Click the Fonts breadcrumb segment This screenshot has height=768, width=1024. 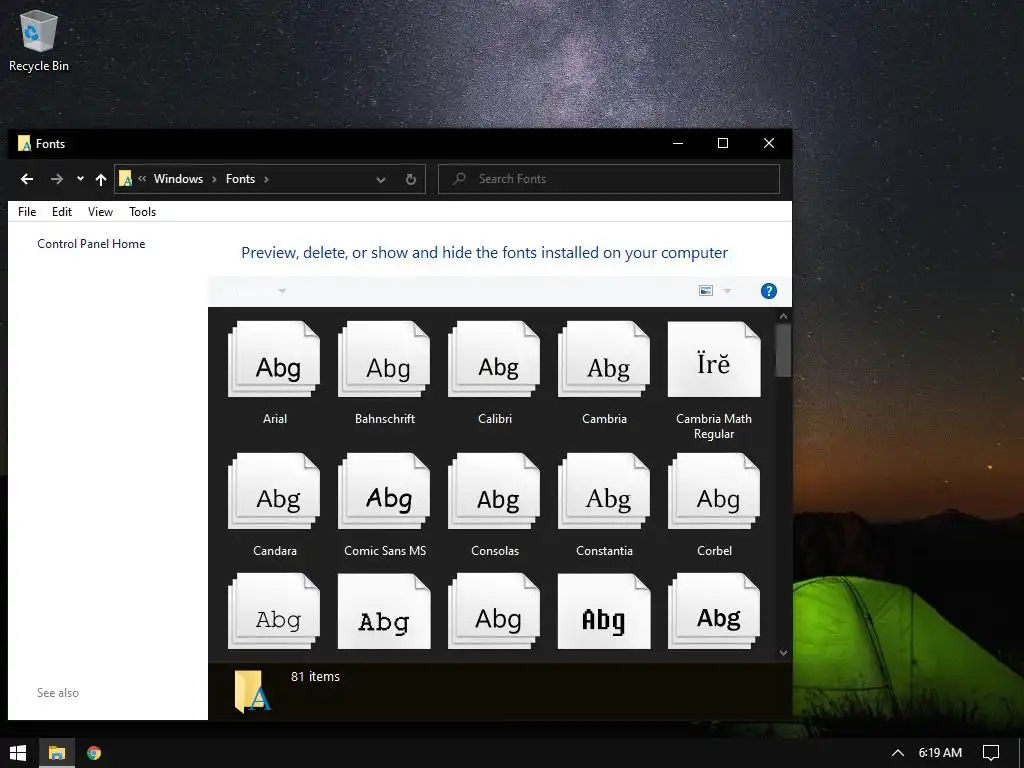pyautogui.click(x=240, y=179)
